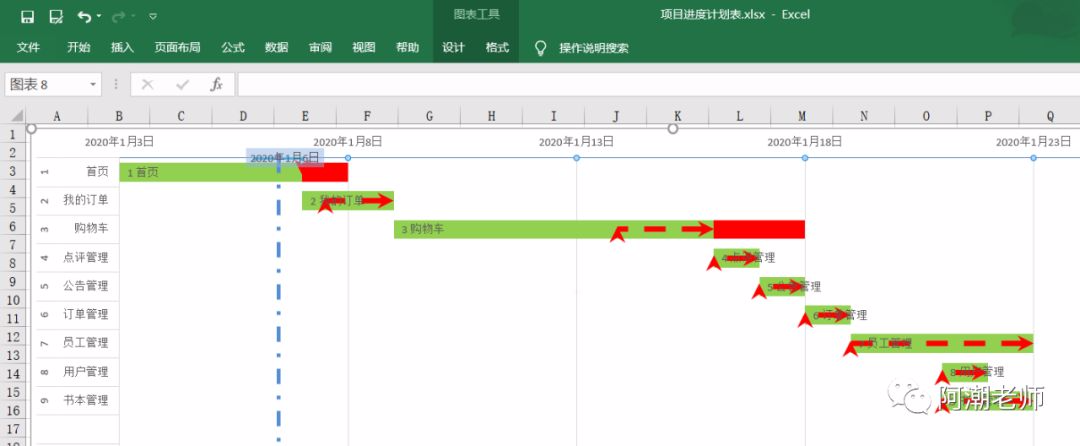Click the green 我的订单 task bar
1080x446 pixels.
(348, 200)
